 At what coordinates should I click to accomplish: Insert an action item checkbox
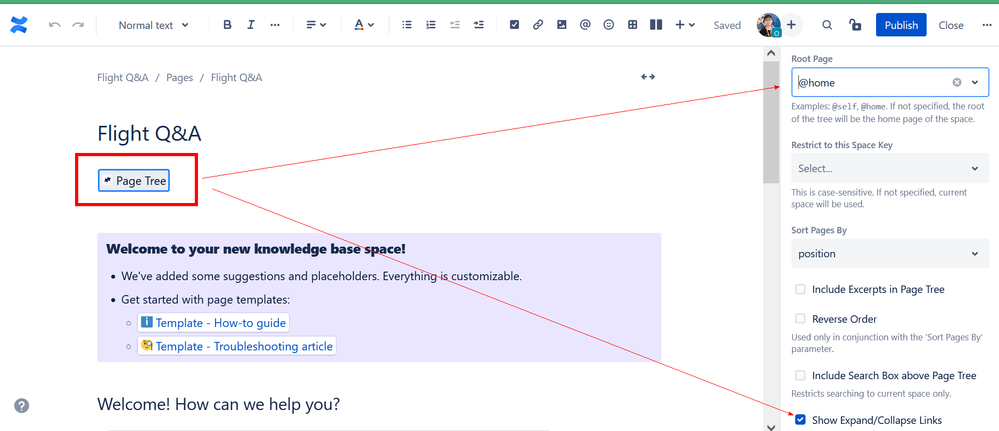pyautogui.click(x=515, y=25)
